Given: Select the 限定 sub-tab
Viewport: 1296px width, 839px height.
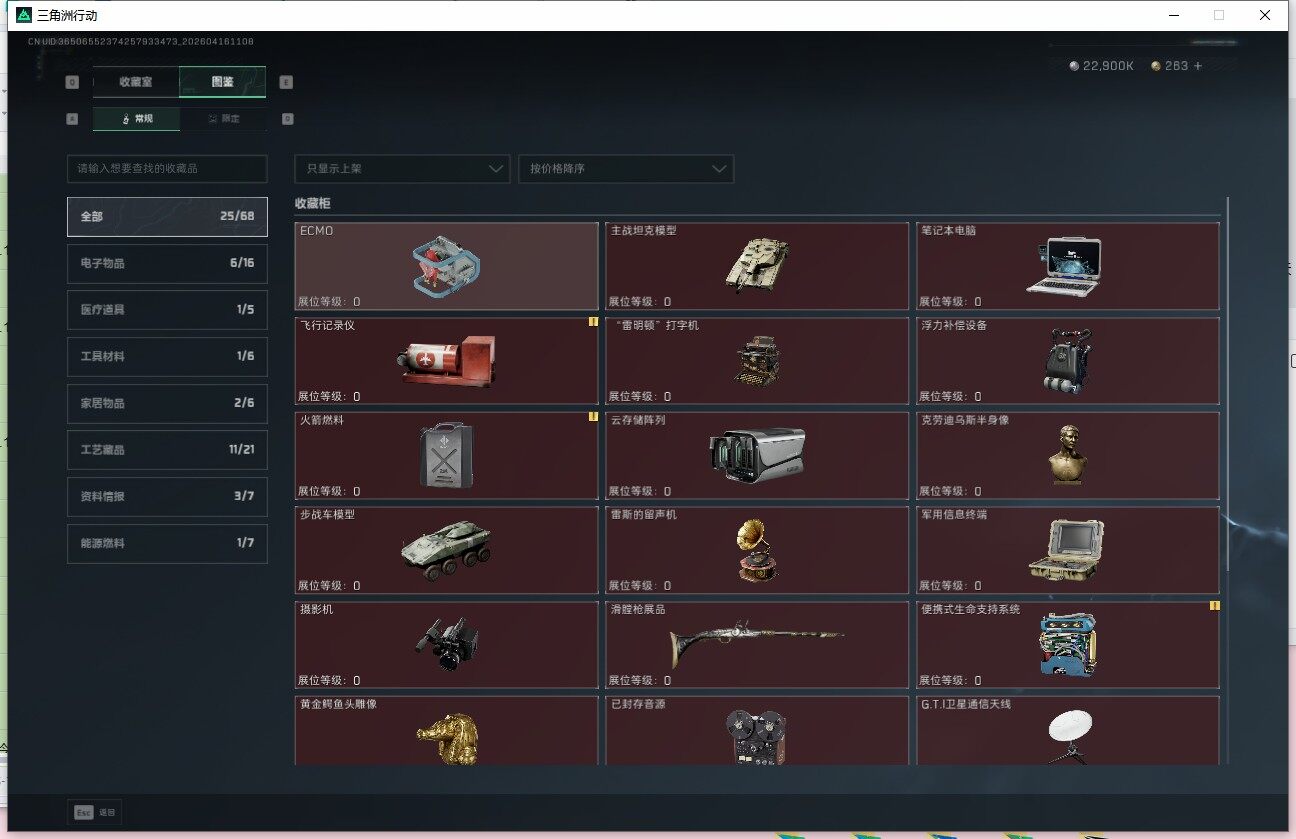Looking at the screenshot, I should 223,119.
